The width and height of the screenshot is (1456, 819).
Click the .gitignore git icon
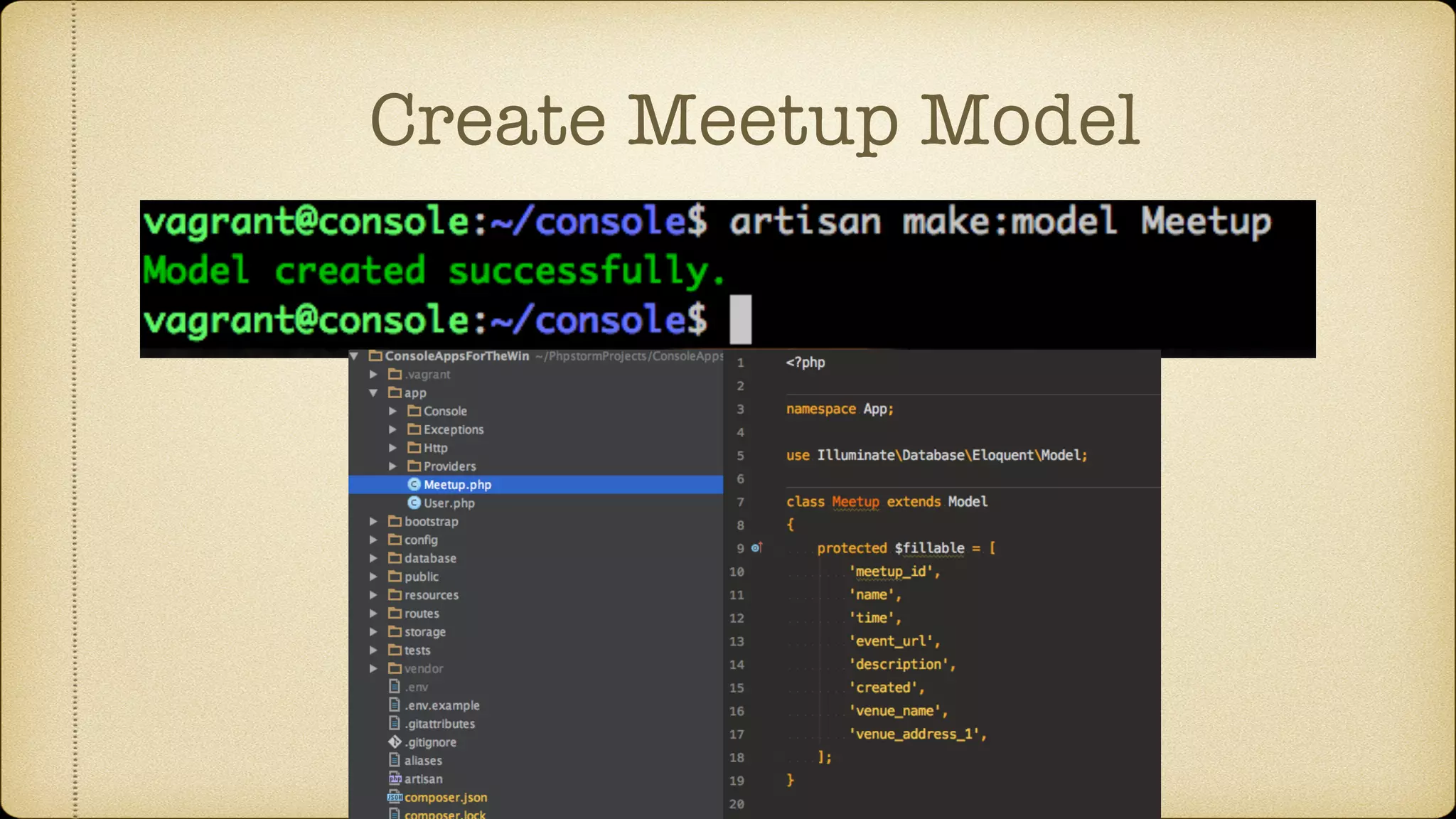tap(395, 742)
